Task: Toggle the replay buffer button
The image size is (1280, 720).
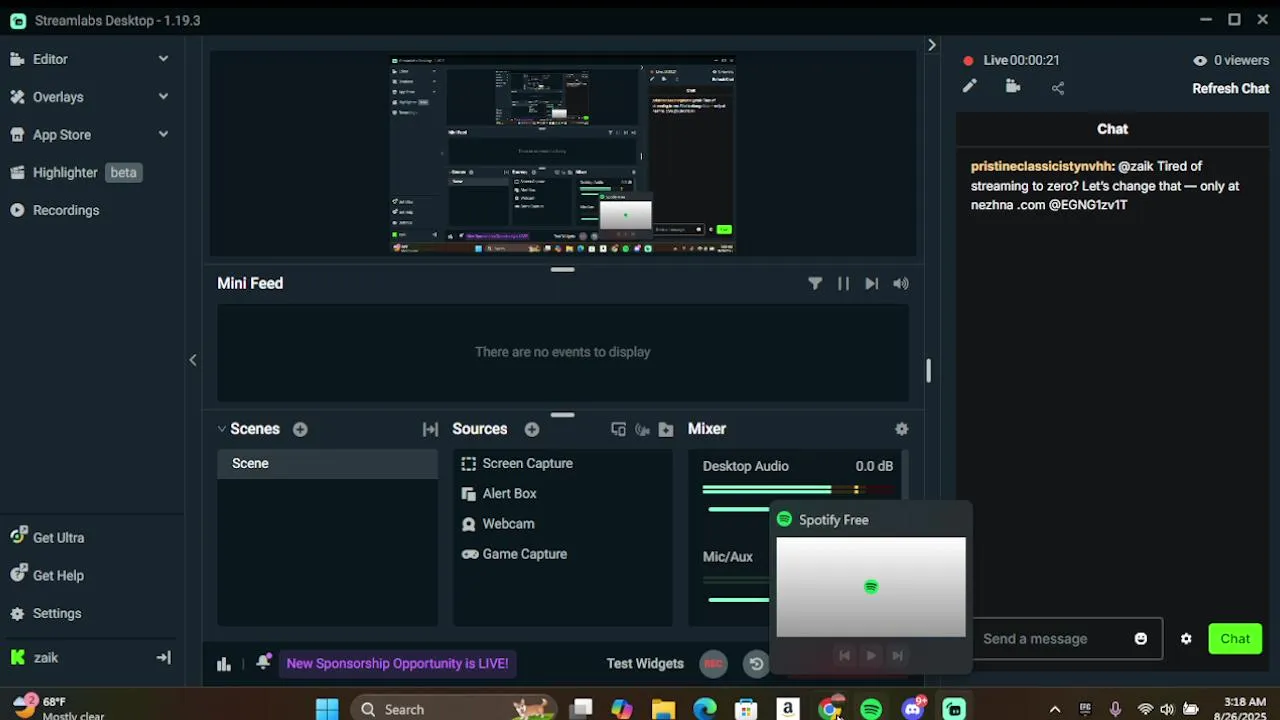Action: (x=756, y=663)
